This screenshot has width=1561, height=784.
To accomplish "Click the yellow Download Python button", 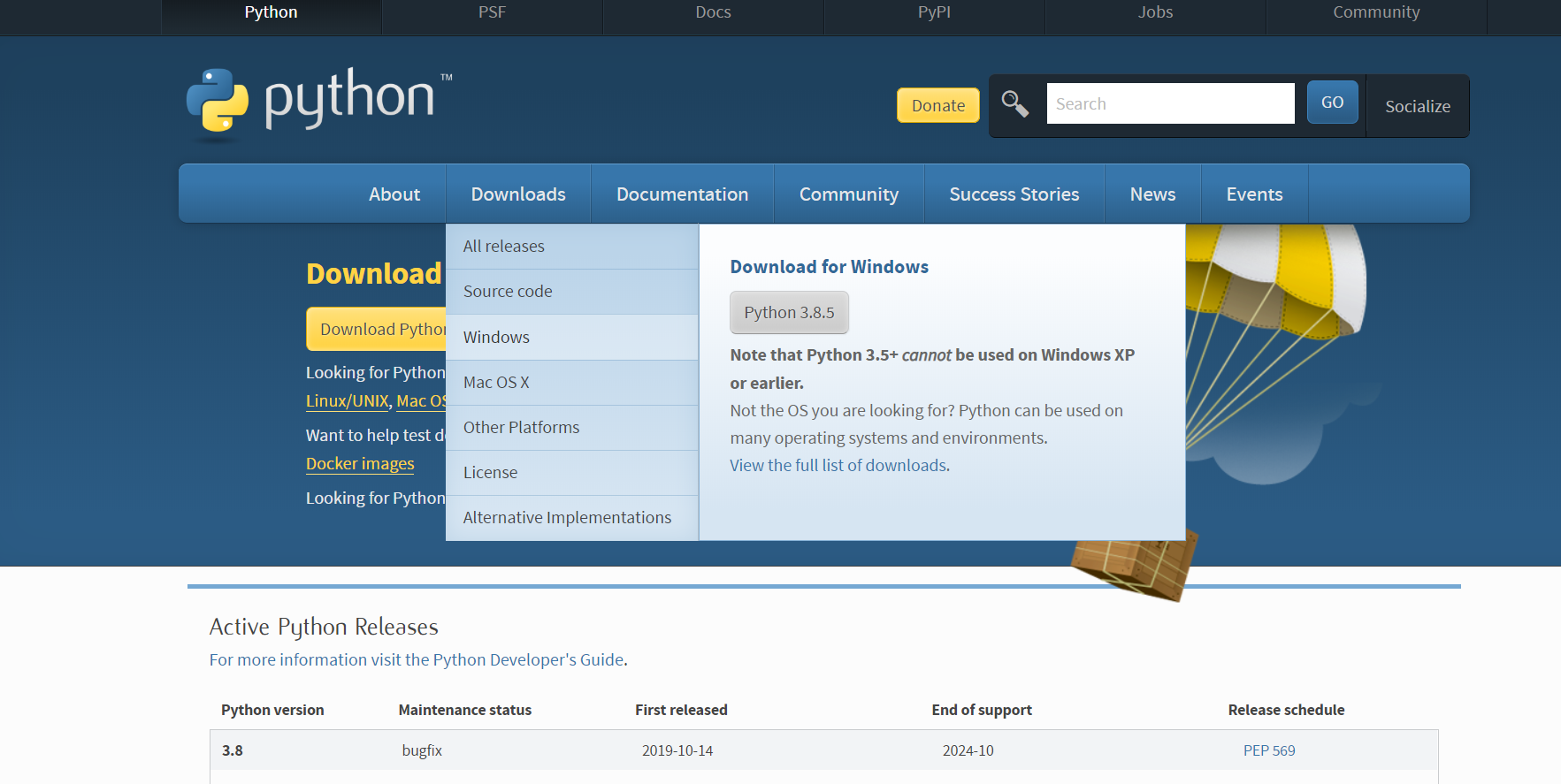I will [x=377, y=329].
